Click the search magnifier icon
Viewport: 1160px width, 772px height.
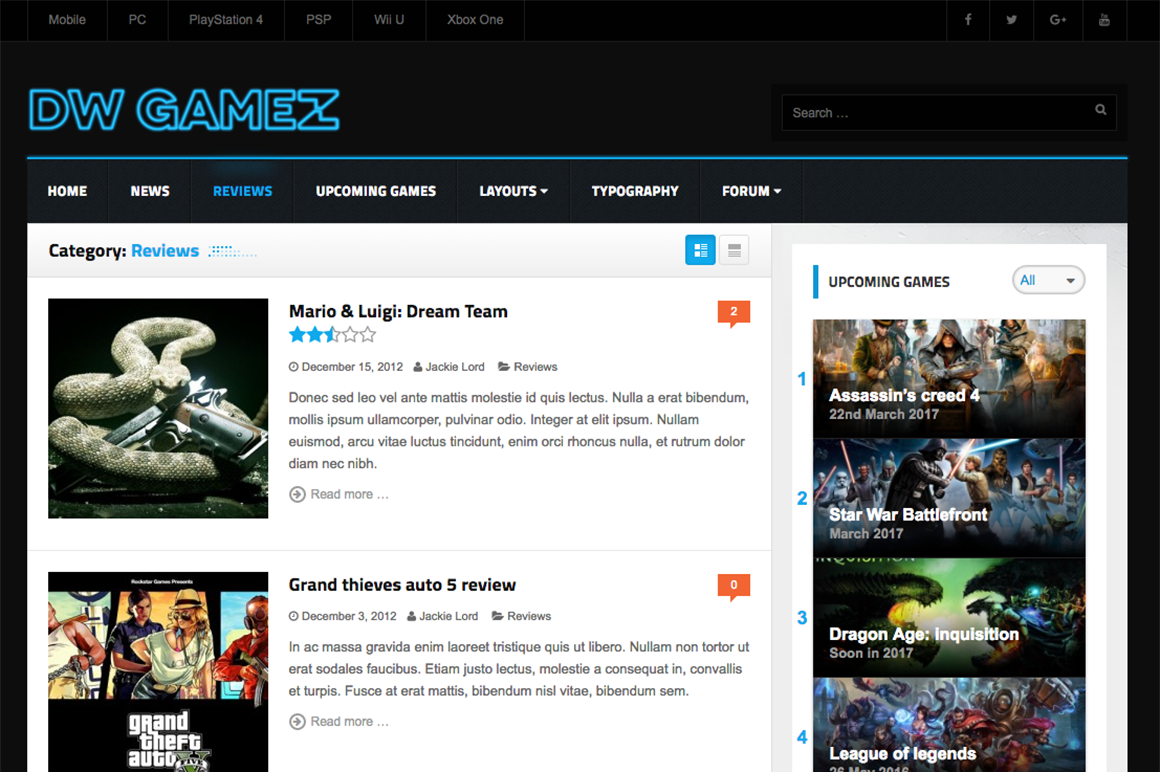click(x=1101, y=109)
